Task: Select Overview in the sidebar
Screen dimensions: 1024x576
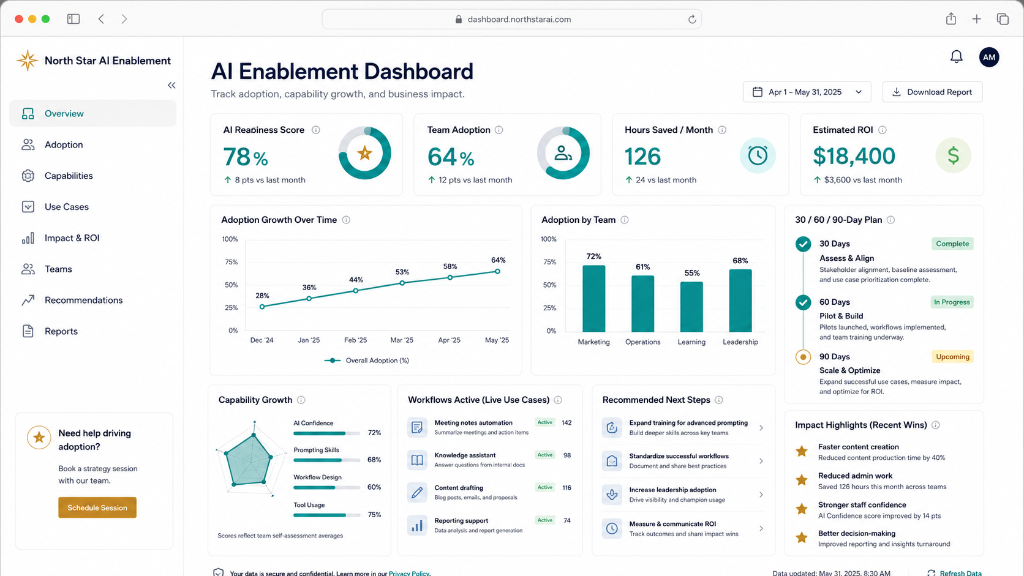Action: [93, 114]
